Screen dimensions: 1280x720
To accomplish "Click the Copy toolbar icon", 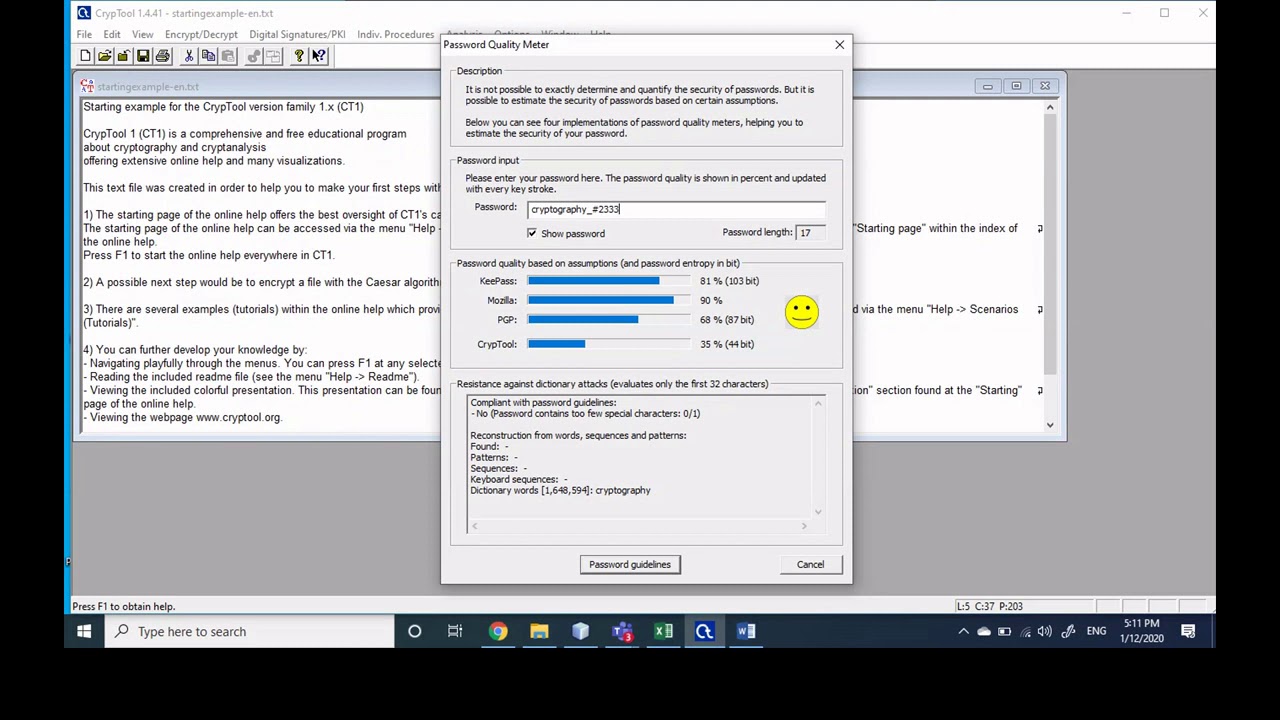I will click(208, 56).
